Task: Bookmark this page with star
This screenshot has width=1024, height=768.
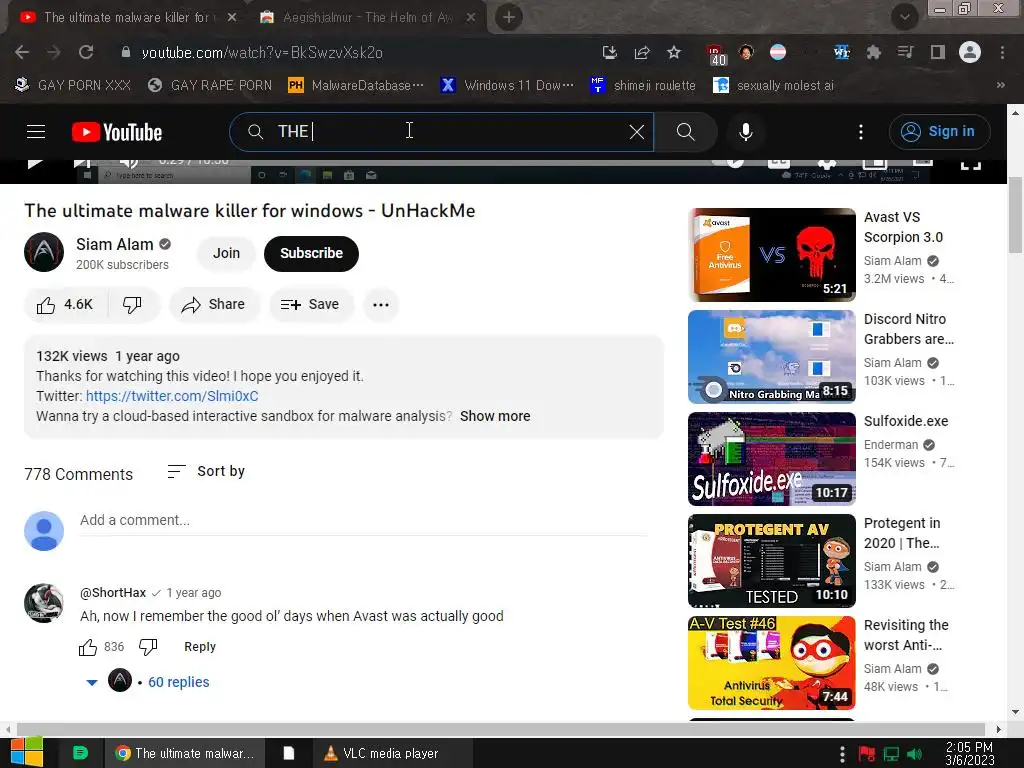Action: 674,52
